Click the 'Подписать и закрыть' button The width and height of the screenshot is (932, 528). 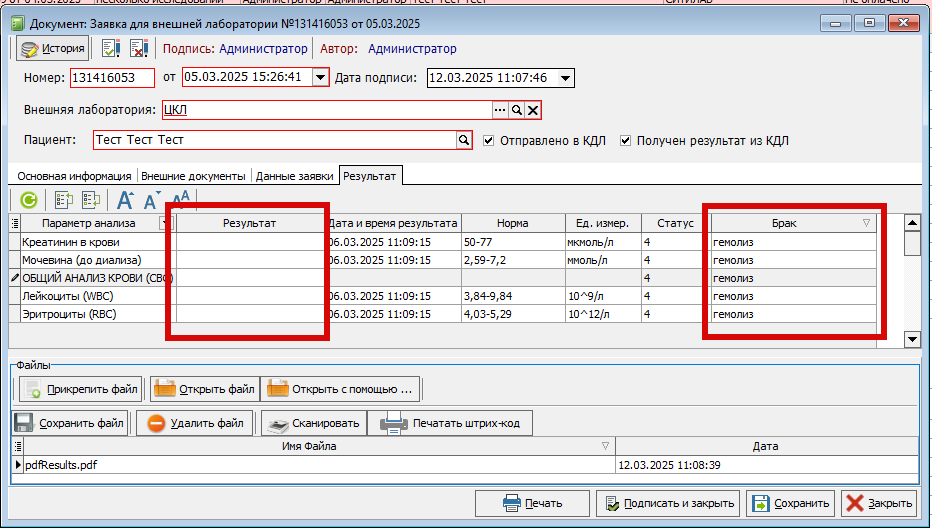(667, 503)
